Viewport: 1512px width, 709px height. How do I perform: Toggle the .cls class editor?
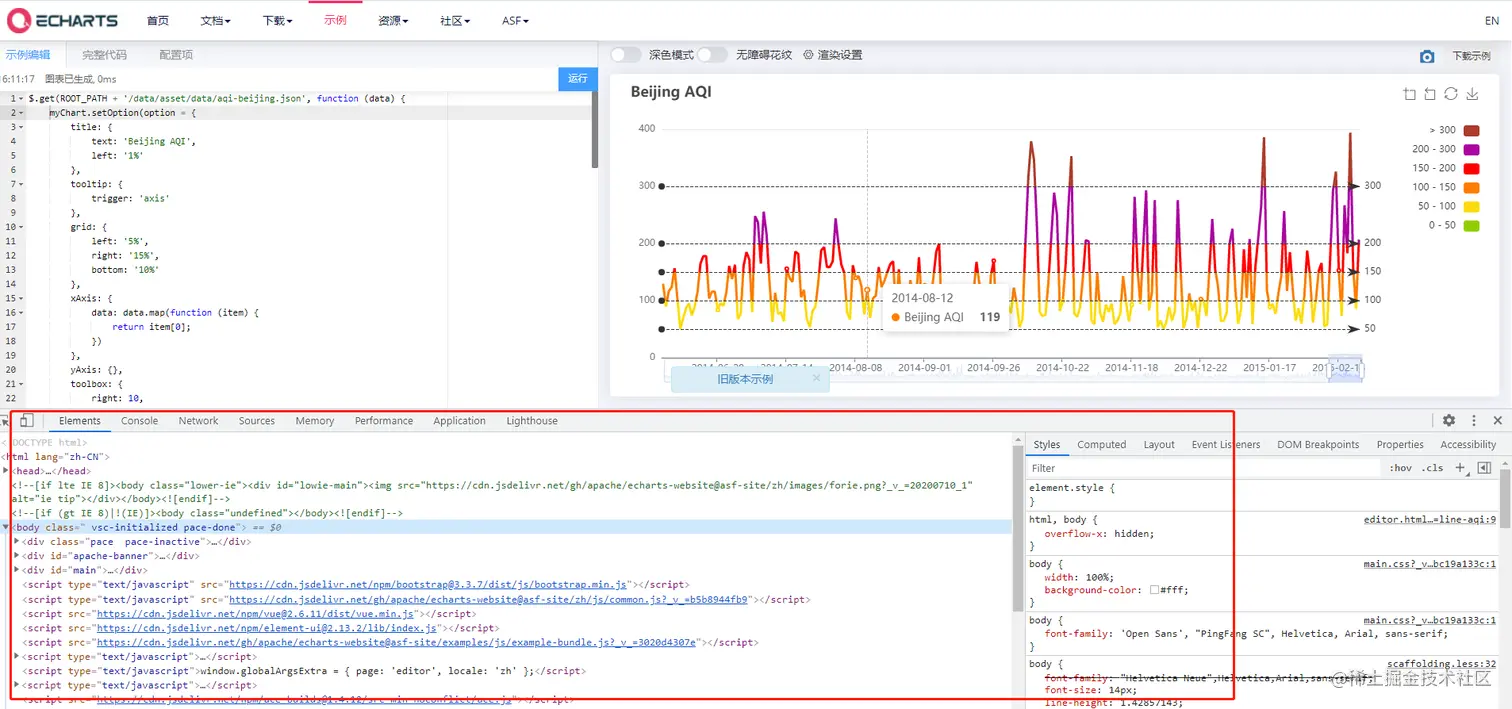point(1434,468)
